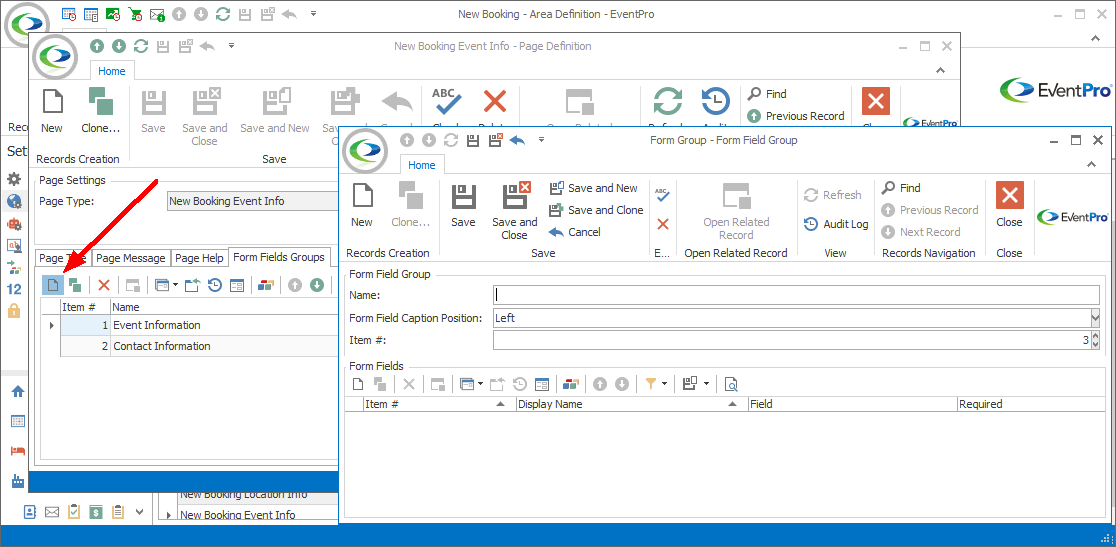The width and height of the screenshot is (1116, 547).
Task: Select the Home tab in Form Group window
Action: click(x=421, y=165)
